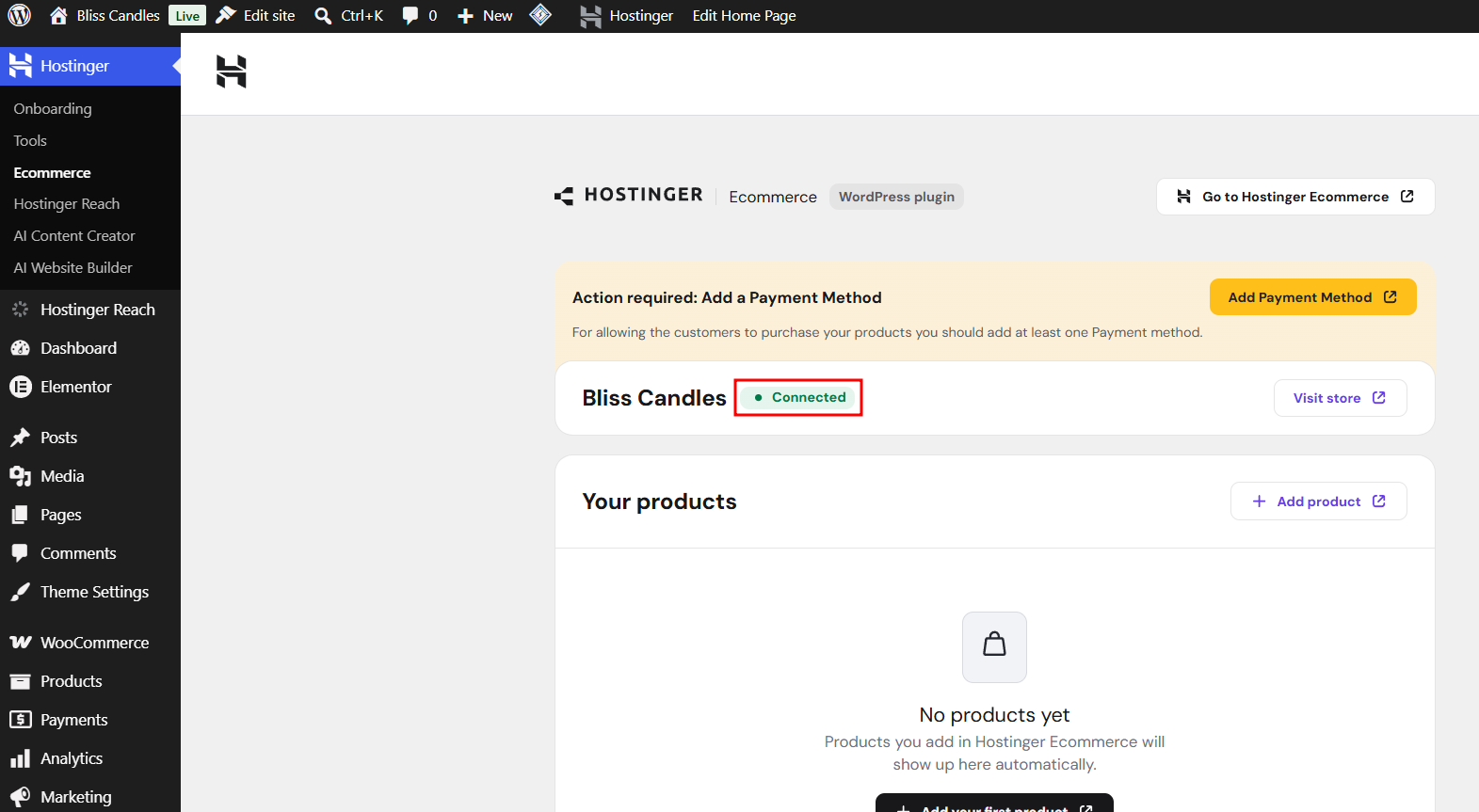The image size is (1479, 812).
Task: Click the Analytics bar chart icon
Action: [20, 758]
